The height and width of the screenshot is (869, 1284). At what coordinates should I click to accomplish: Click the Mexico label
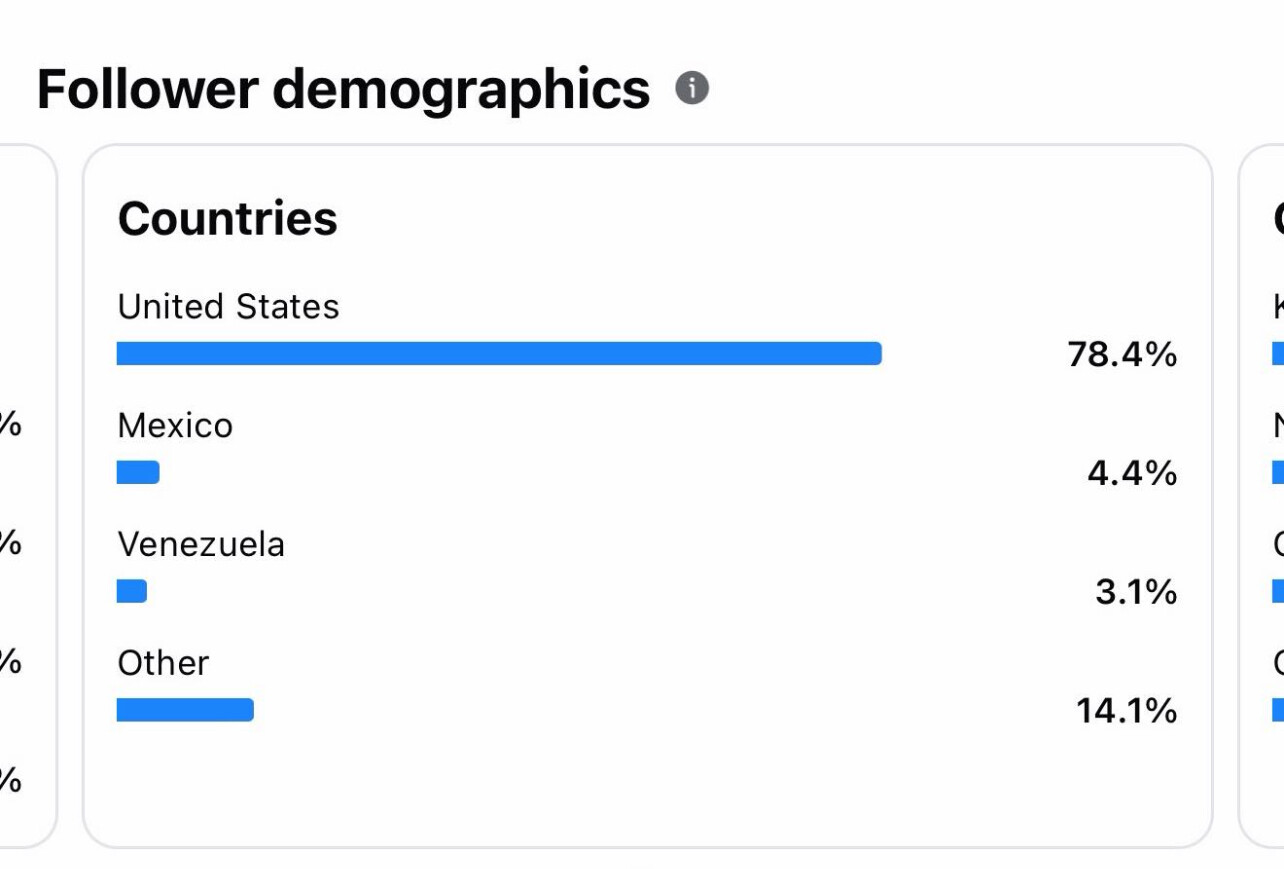click(175, 425)
